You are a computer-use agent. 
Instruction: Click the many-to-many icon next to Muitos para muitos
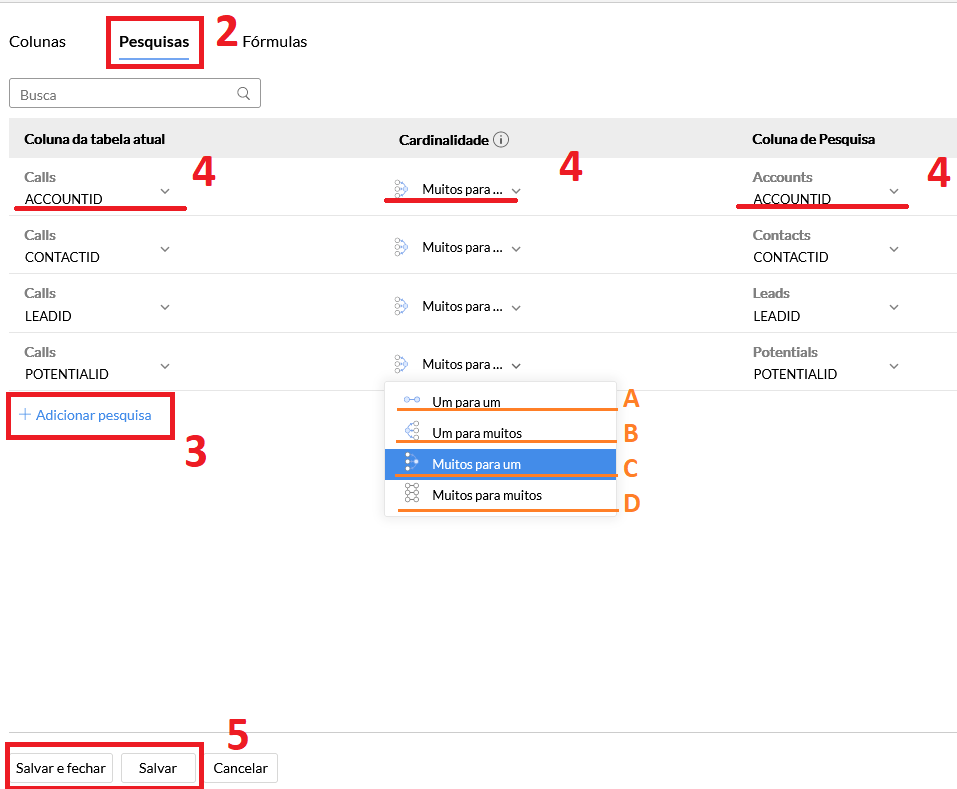[x=412, y=492]
